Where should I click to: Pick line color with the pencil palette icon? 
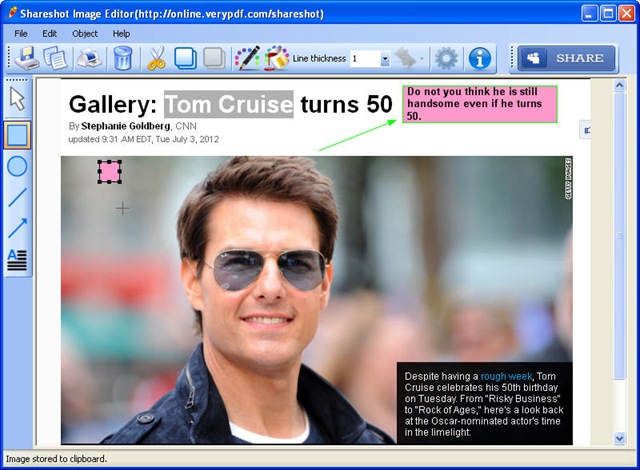247,58
